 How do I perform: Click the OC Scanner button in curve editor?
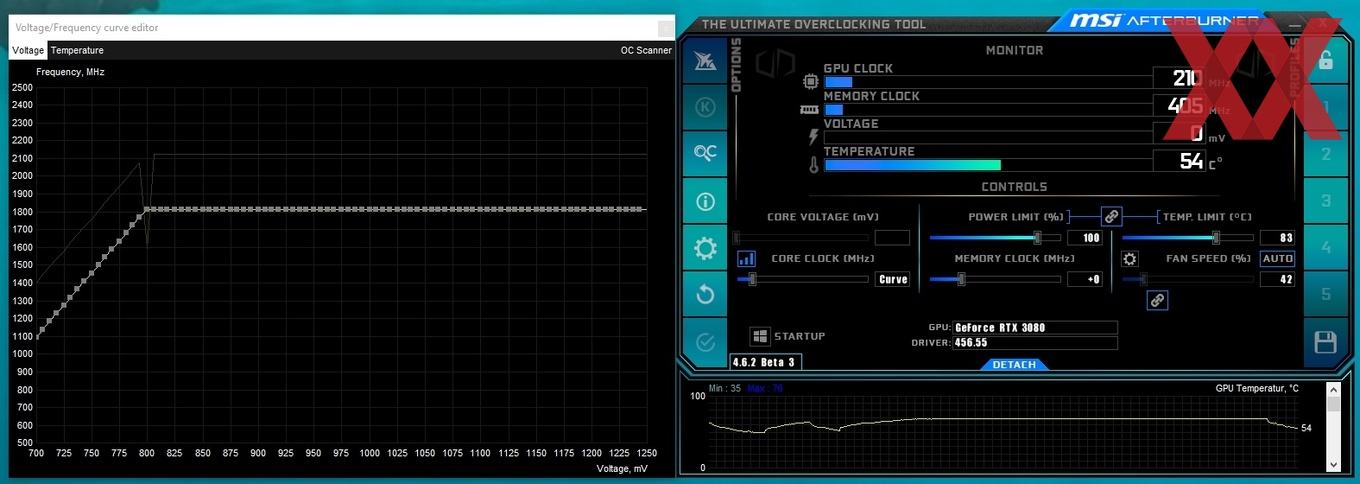(x=646, y=51)
